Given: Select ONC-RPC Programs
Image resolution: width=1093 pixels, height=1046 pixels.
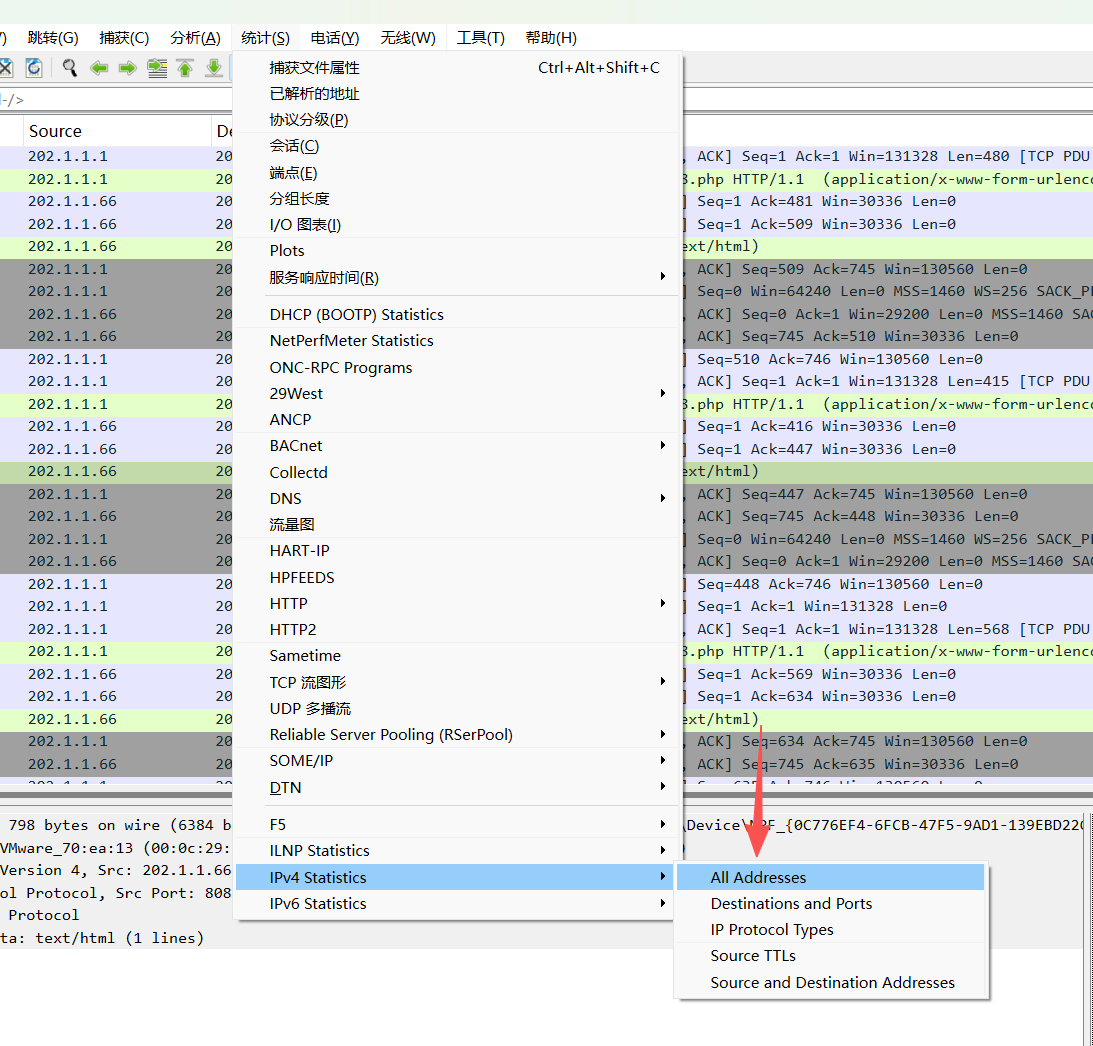Looking at the screenshot, I should [x=457, y=368].
